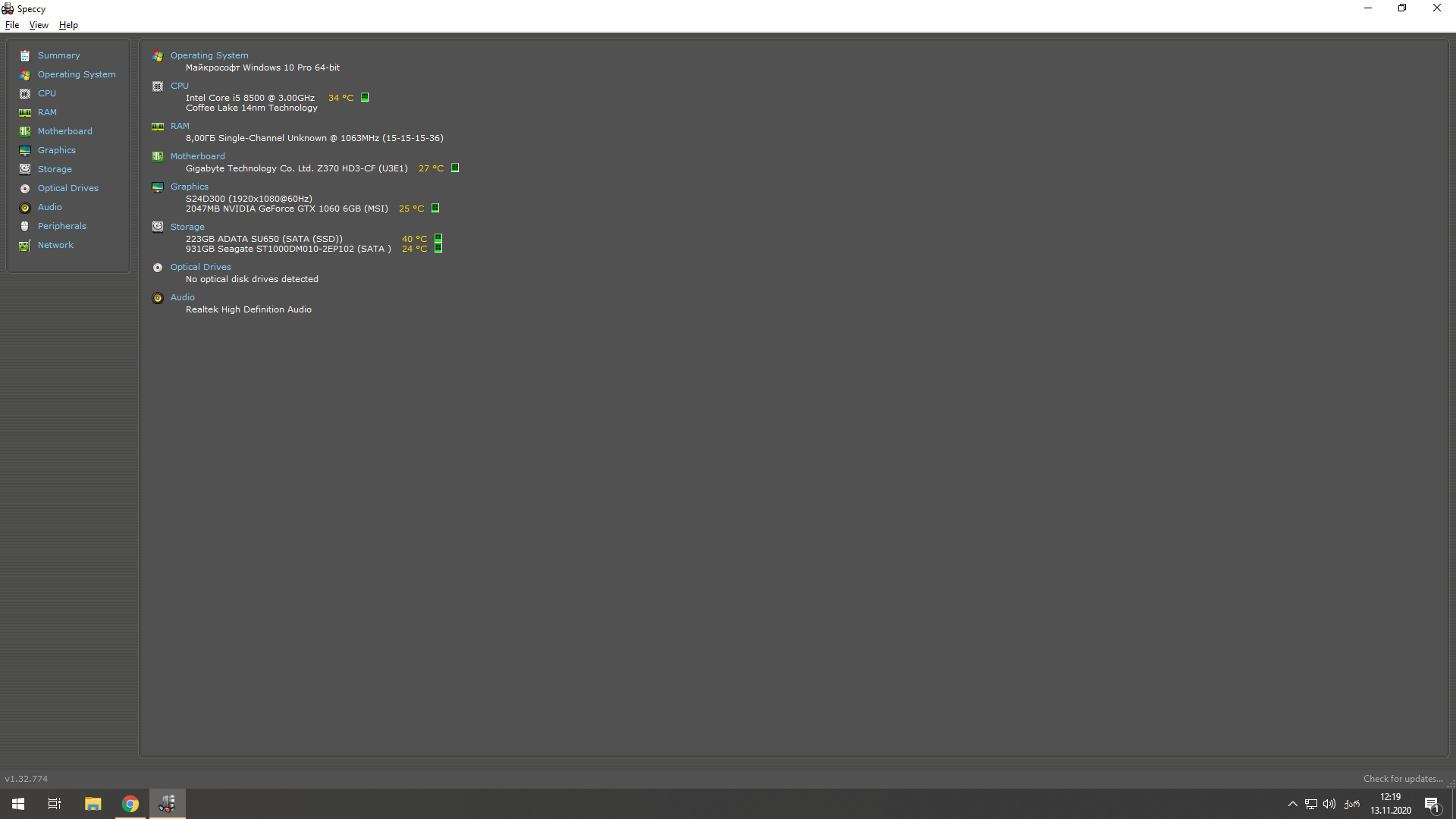This screenshot has height=819, width=1456.
Task: Open Operating System heading link in summary
Action: click(209, 55)
